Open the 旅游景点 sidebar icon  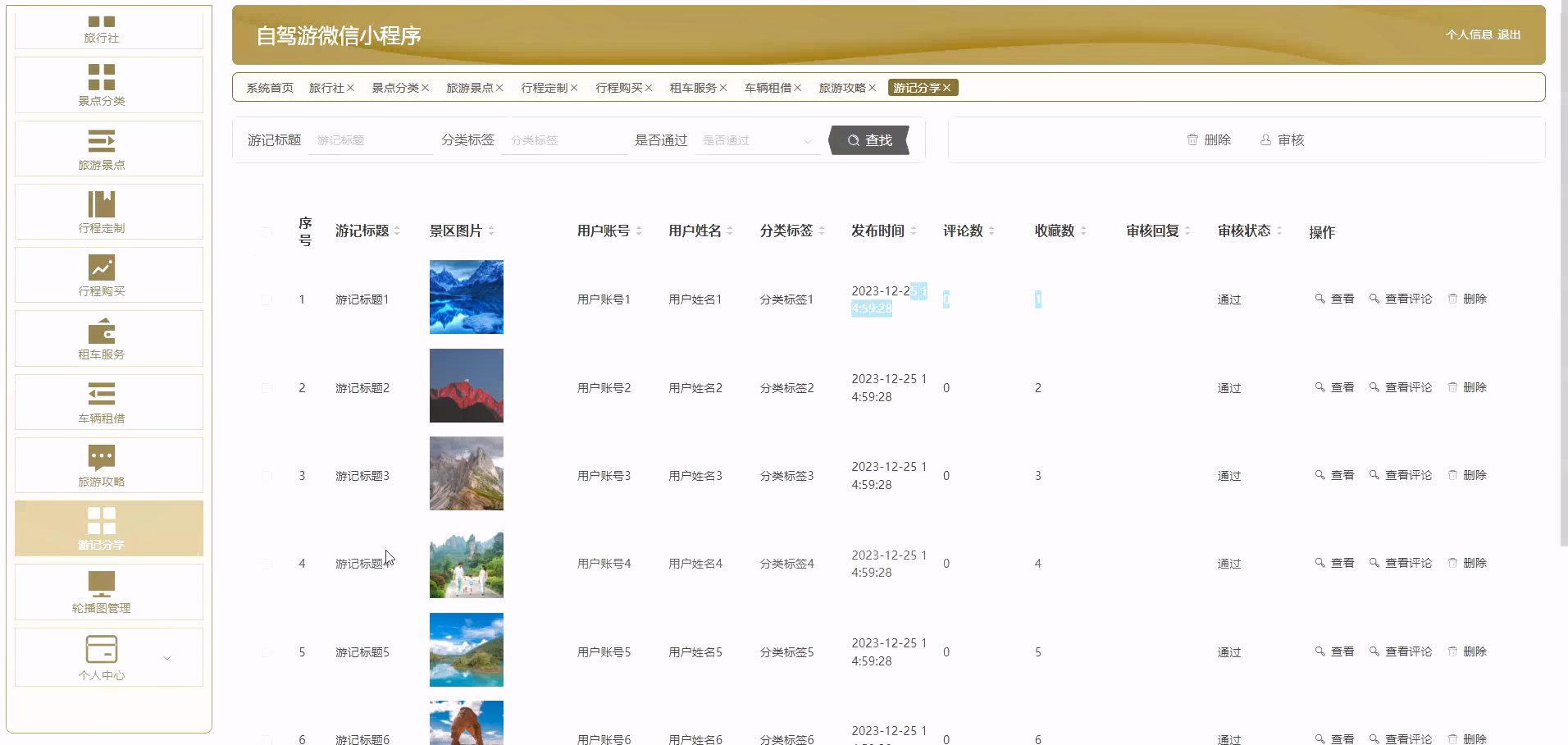pyautogui.click(x=102, y=141)
